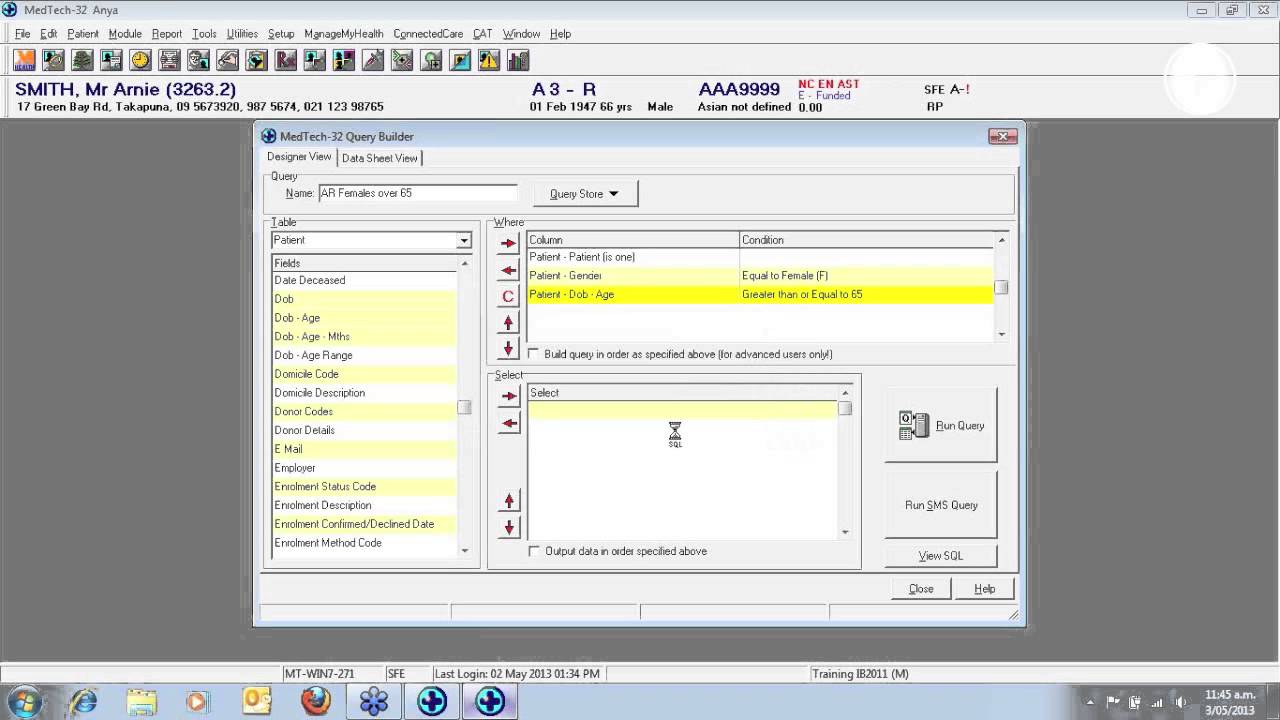Move Select item down with red down arrow
The width and height of the screenshot is (1280, 720).
pyautogui.click(x=509, y=527)
